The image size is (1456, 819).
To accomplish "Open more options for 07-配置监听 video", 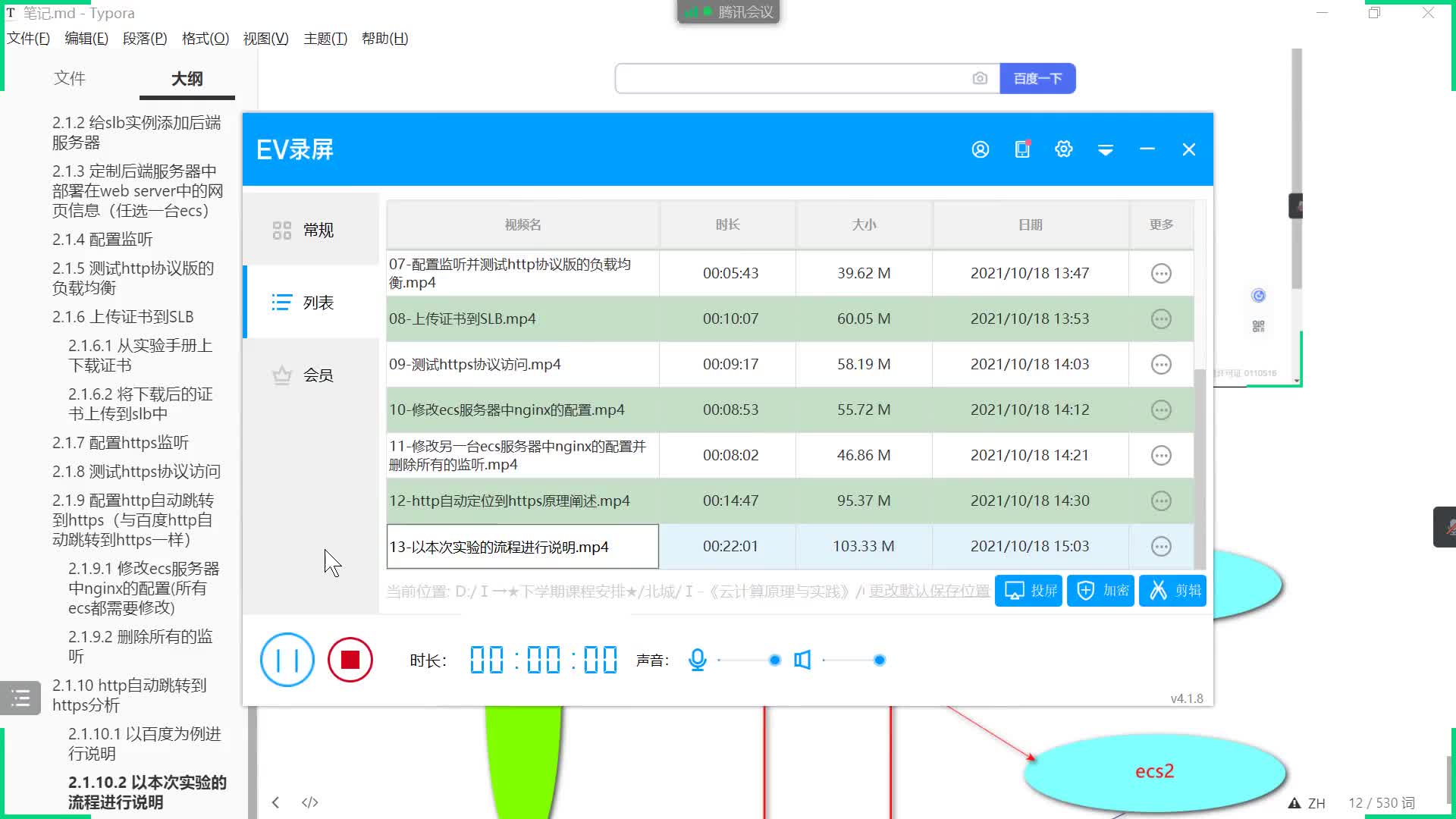I will [x=1161, y=273].
